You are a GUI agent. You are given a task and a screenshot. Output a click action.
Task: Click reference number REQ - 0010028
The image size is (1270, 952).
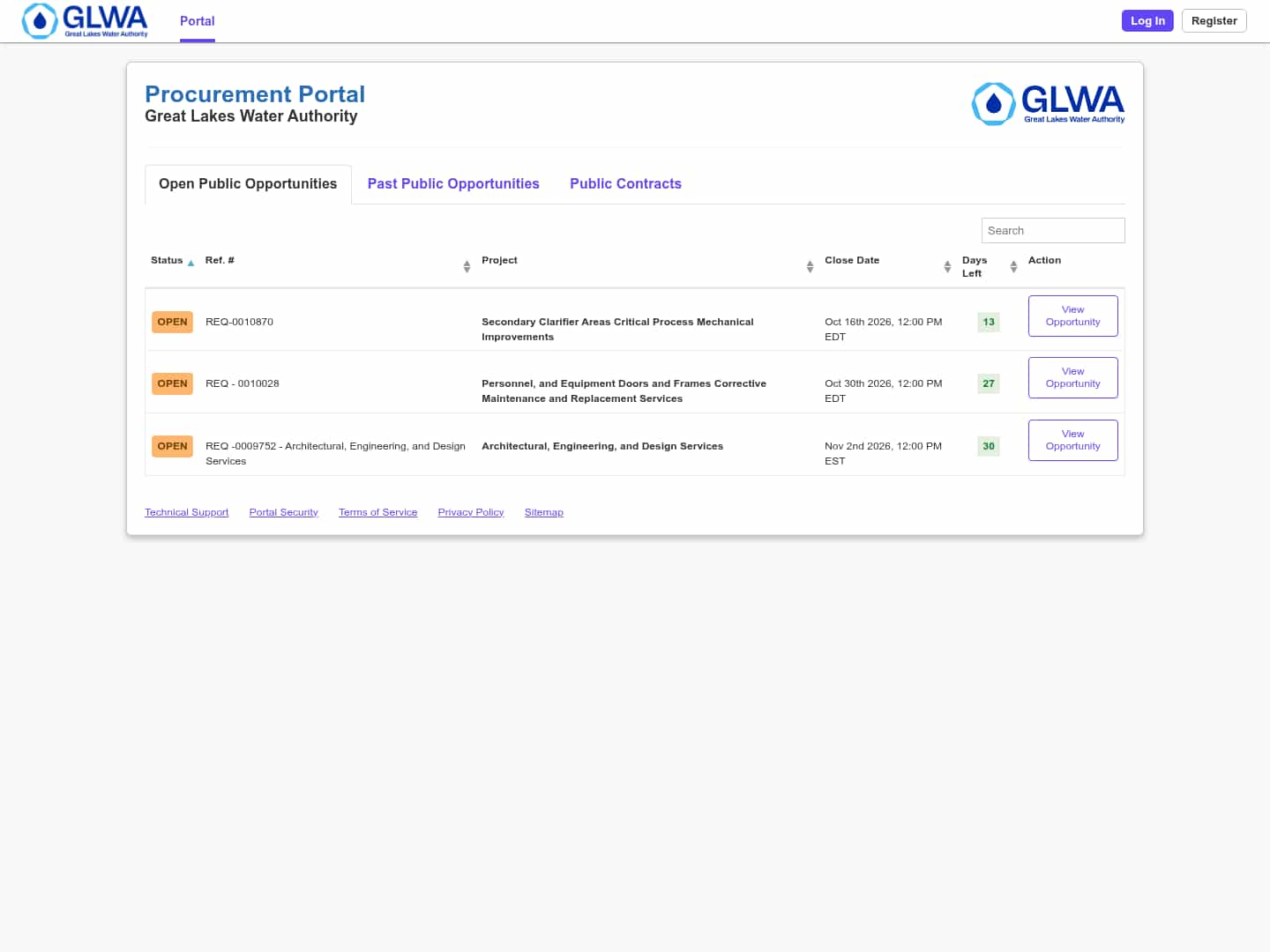click(243, 383)
